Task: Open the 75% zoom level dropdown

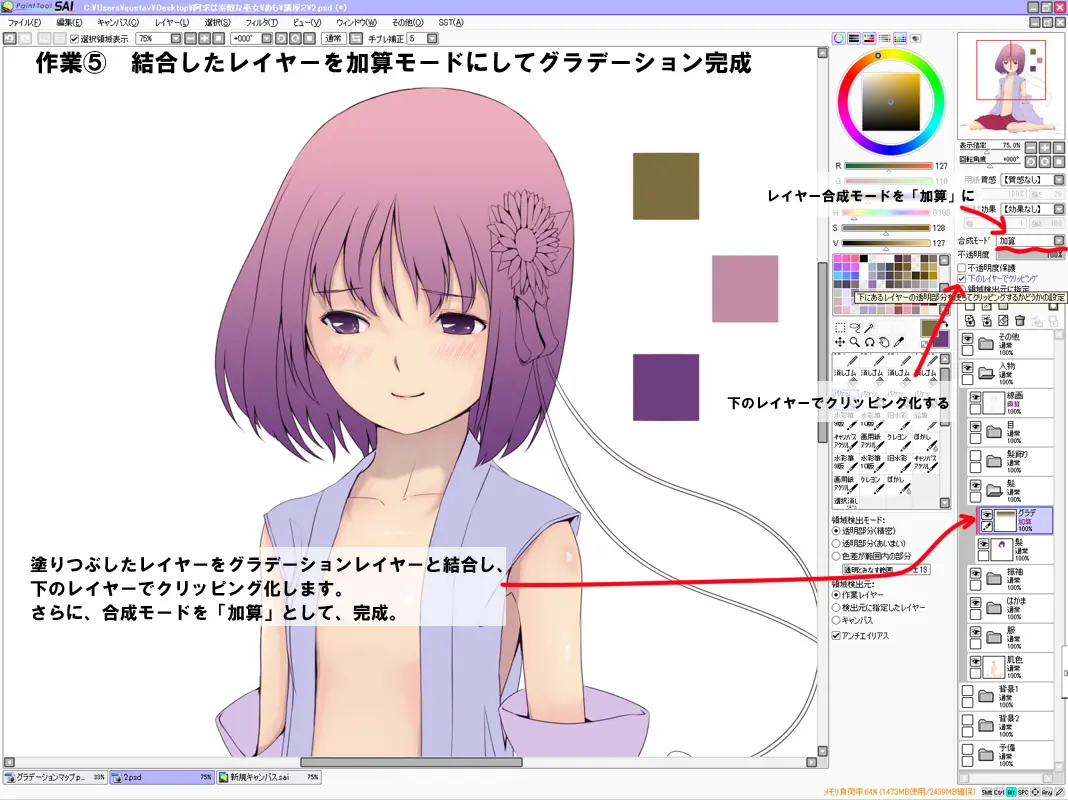Action: 176,39
